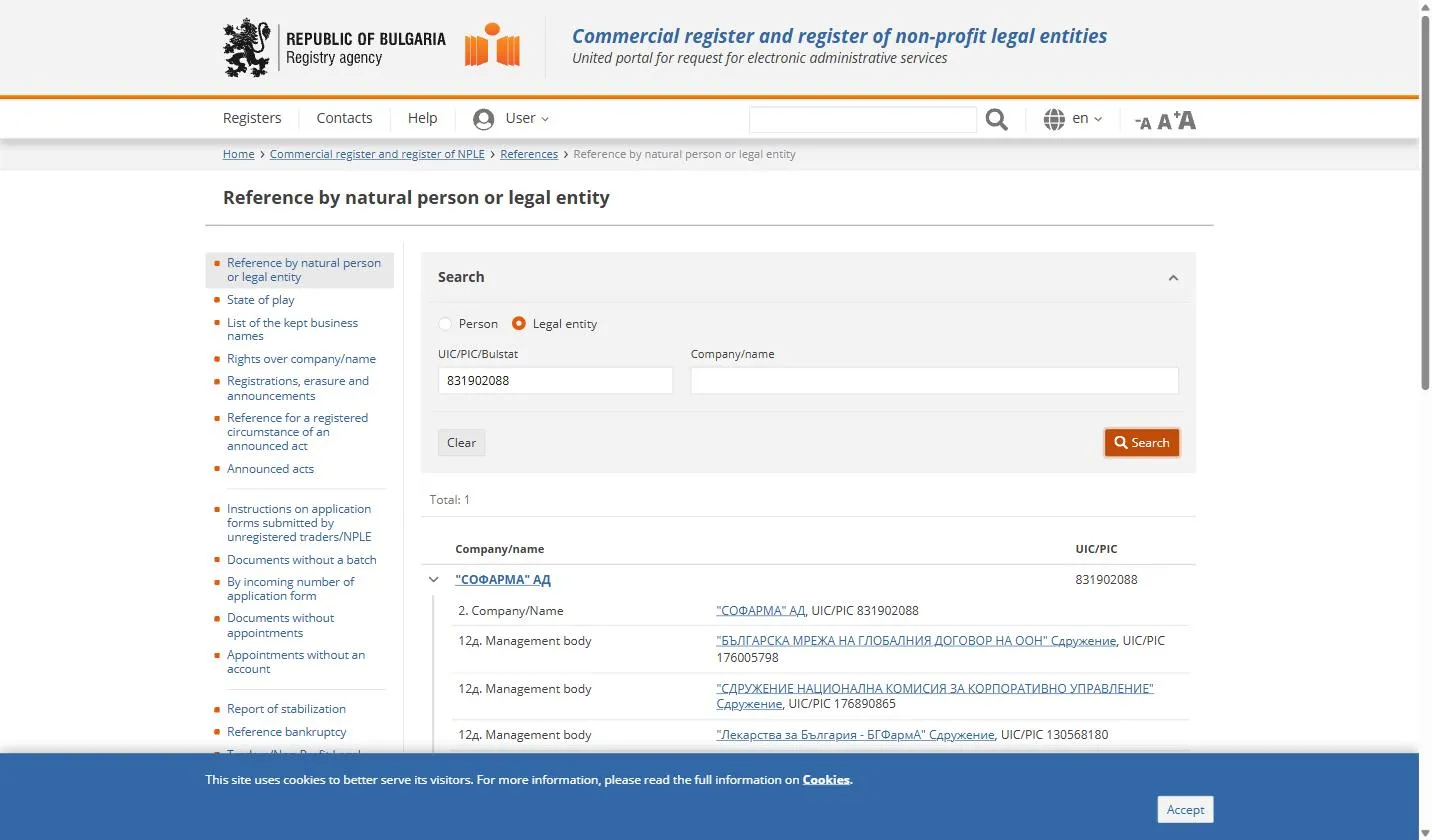The image size is (1432, 840).
Task: Open "СОФАРМА" АД link in Company/Name row
Action: coord(761,611)
